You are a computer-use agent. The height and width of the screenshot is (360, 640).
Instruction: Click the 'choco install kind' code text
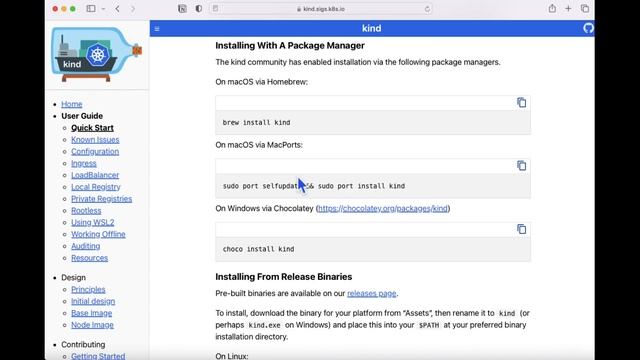(258, 249)
